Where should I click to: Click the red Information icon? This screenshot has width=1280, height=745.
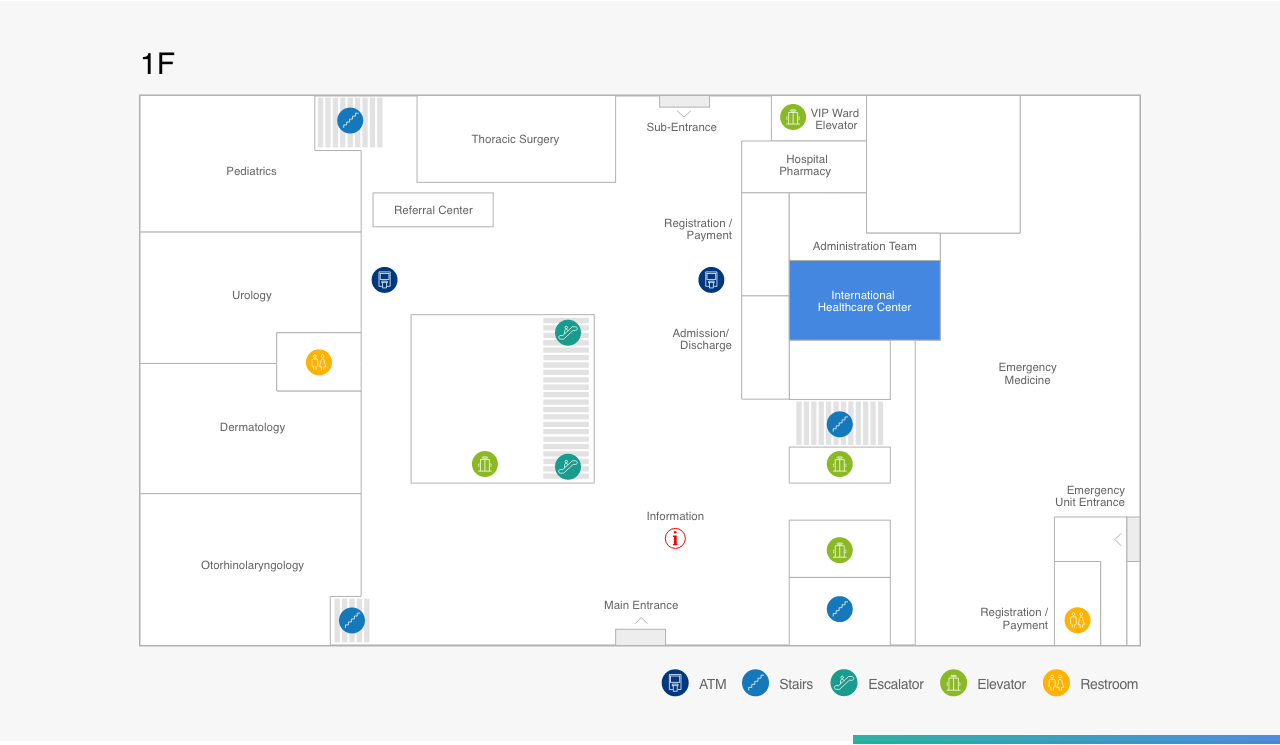[x=675, y=539]
